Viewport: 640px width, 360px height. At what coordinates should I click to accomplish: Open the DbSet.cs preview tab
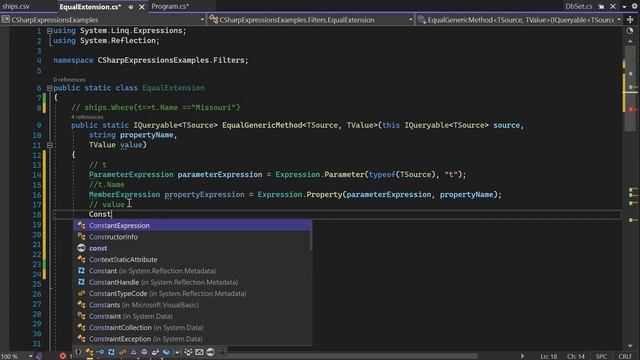click(x=578, y=7)
